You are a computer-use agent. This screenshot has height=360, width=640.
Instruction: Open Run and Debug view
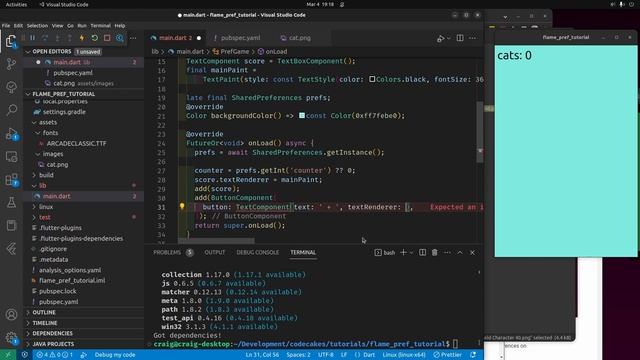[x=11, y=134]
